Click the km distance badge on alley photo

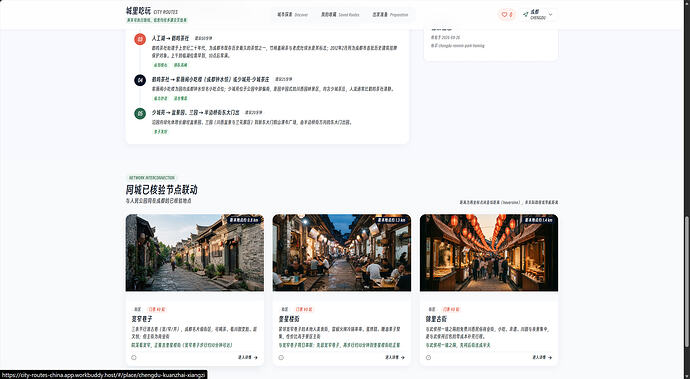[244, 220]
